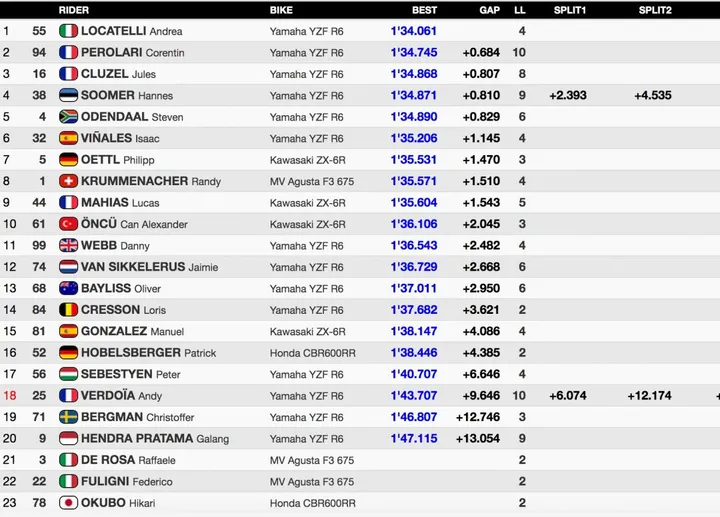
Task: Click best lap time 1'34.061
Action: click(x=413, y=31)
